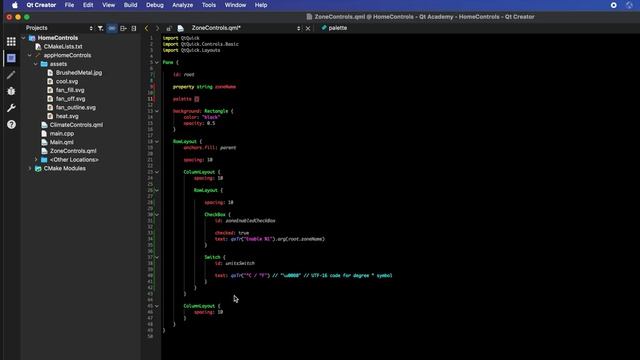Fold the last ColumnLayout block at line 45

[x=157, y=306]
